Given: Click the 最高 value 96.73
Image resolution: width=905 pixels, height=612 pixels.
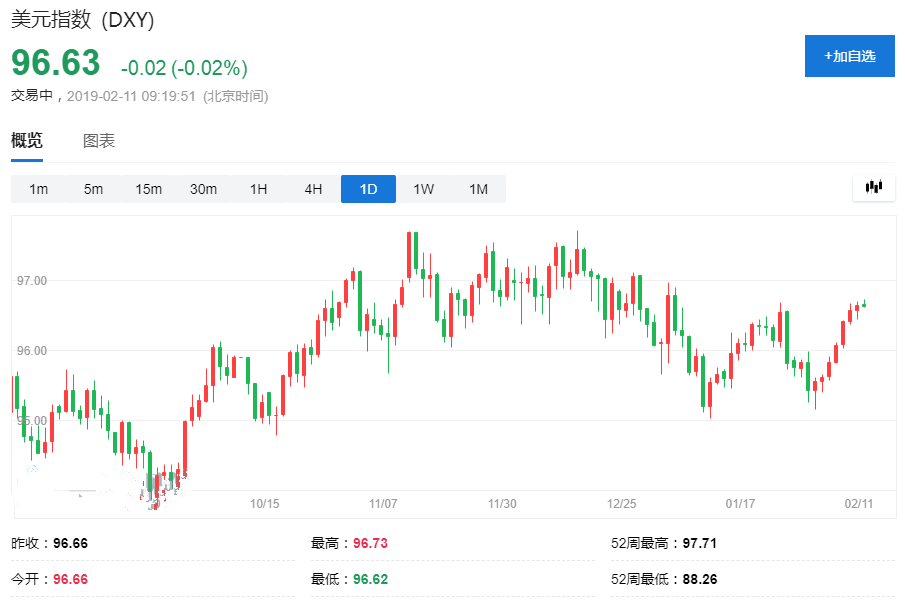Looking at the screenshot, I should click(x=371, y=543).
